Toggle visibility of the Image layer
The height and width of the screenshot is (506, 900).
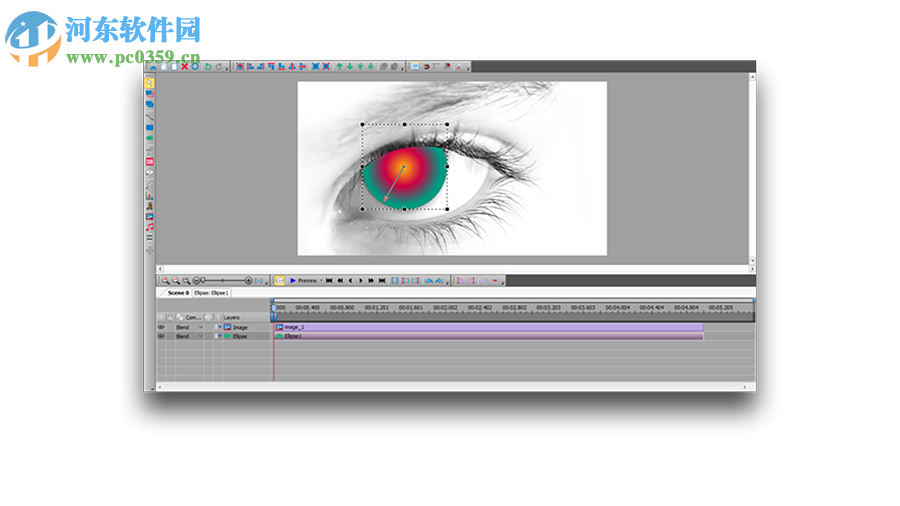[x=161, y=327]
